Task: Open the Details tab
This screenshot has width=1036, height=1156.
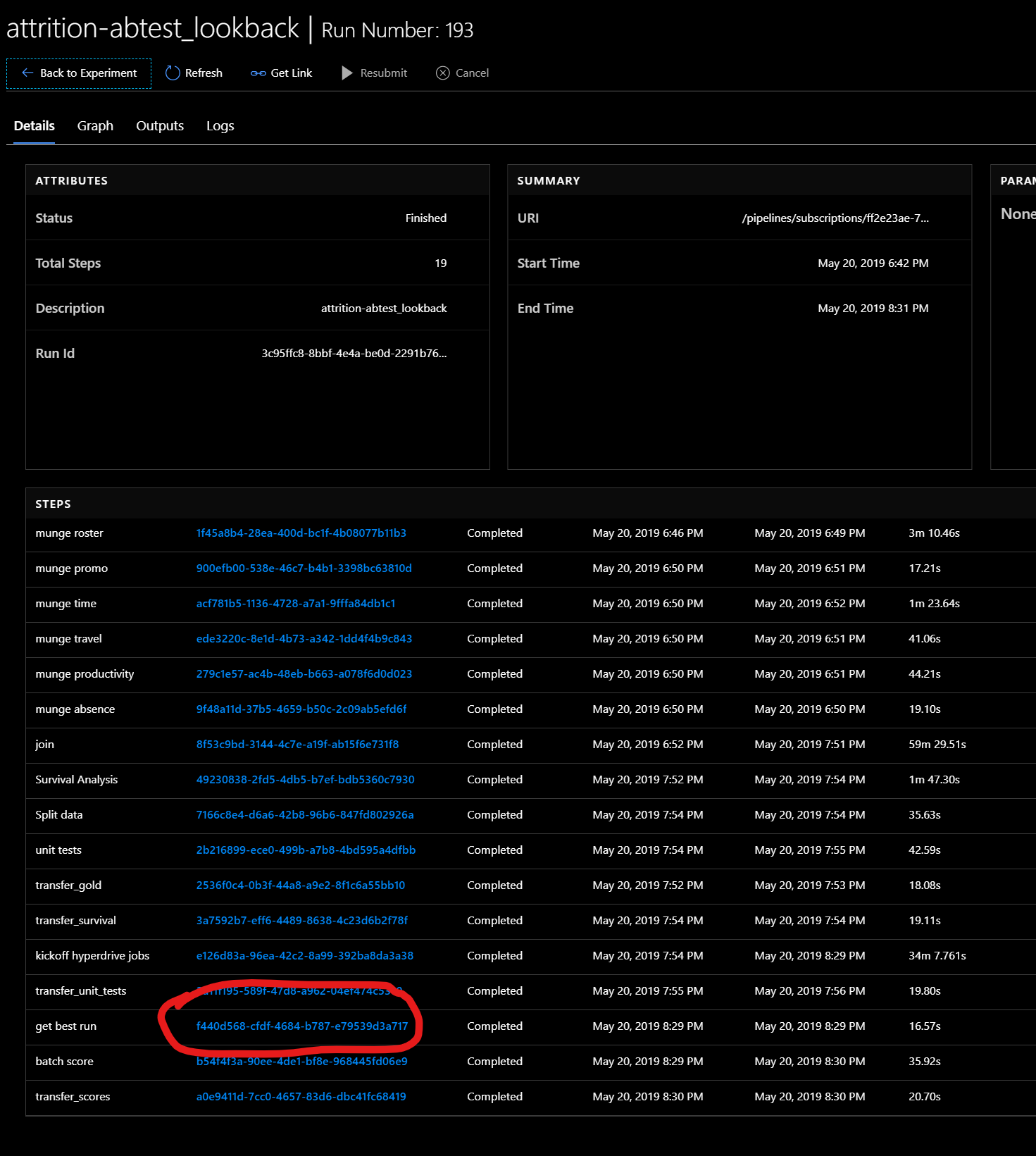Action: click(35, 125)
